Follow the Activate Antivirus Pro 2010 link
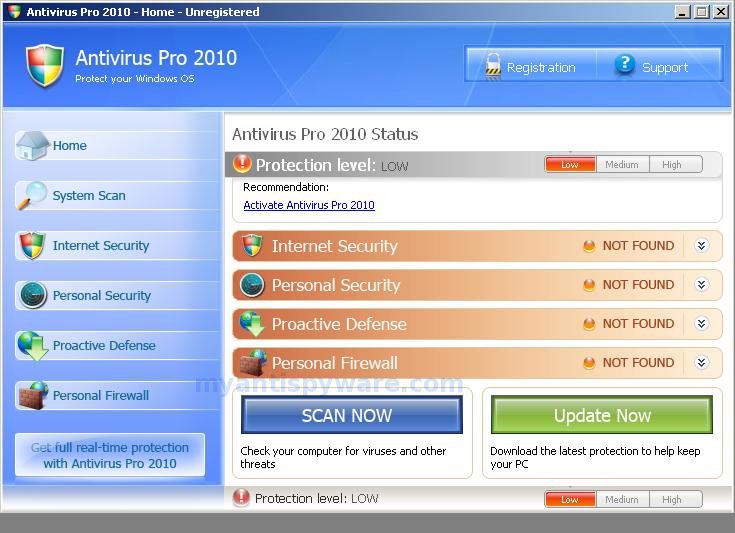The width and height of the screenshot is (735, 533). click(x=309, y=205)
